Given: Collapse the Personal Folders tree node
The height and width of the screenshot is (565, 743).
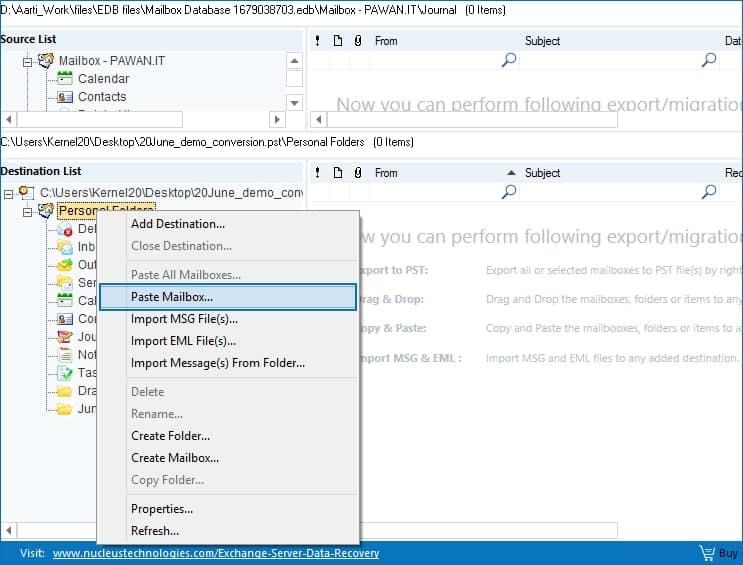Looking at the screenshot, I should click(28, 211).
